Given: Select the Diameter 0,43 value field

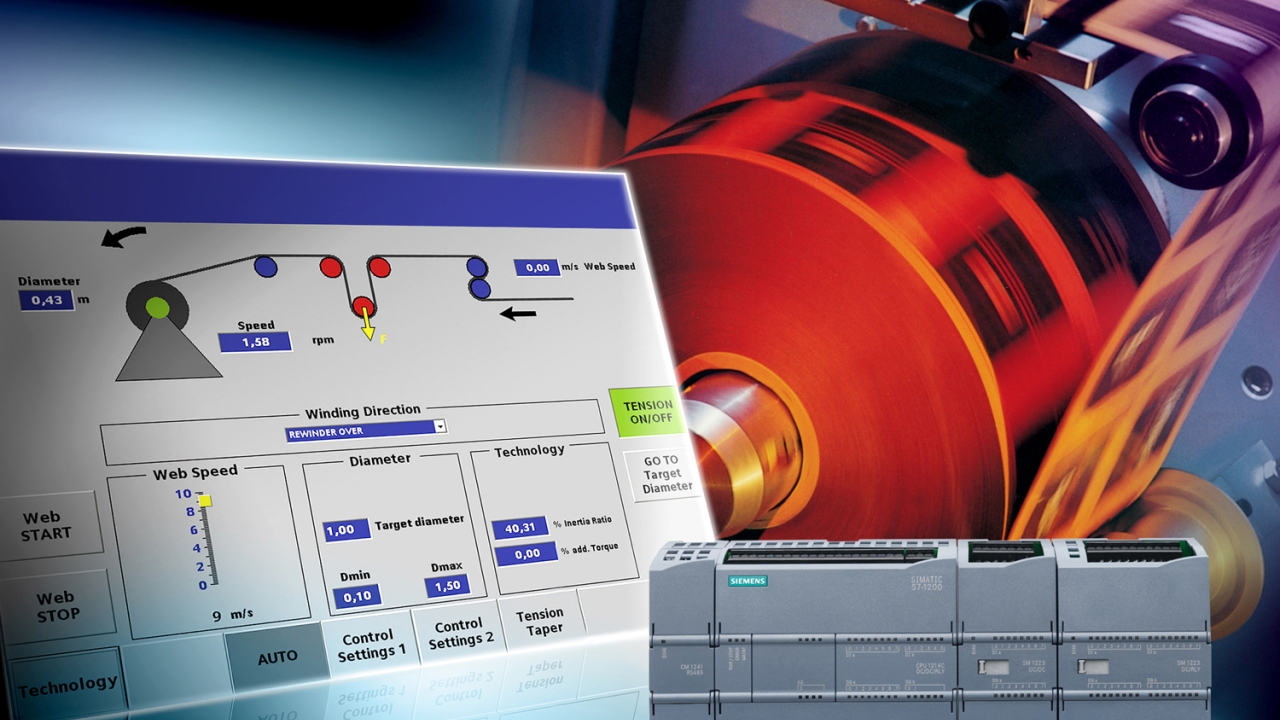Looking at the screenshot, I should pos(46,300).
